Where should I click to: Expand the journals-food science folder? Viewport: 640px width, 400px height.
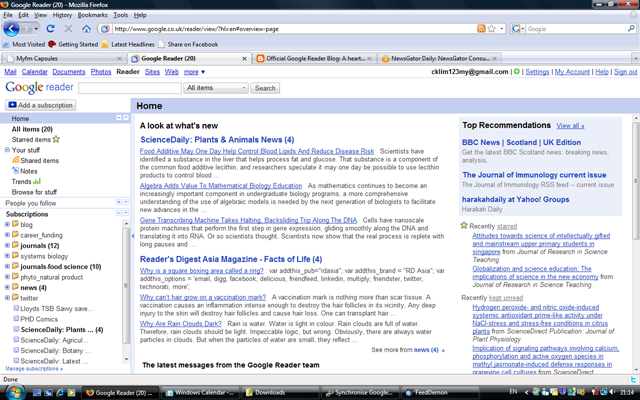tap(7, 266)
